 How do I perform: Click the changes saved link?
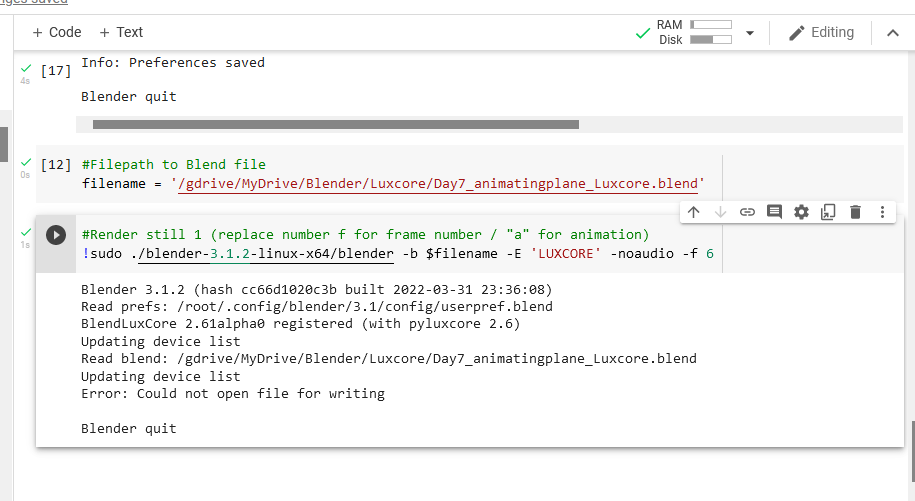(x=34, y=3)
